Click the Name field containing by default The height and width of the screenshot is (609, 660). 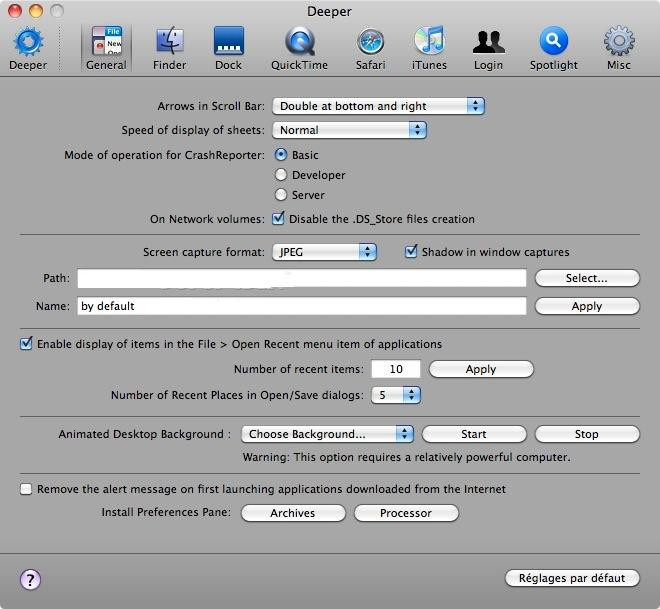tap(302, 306)
